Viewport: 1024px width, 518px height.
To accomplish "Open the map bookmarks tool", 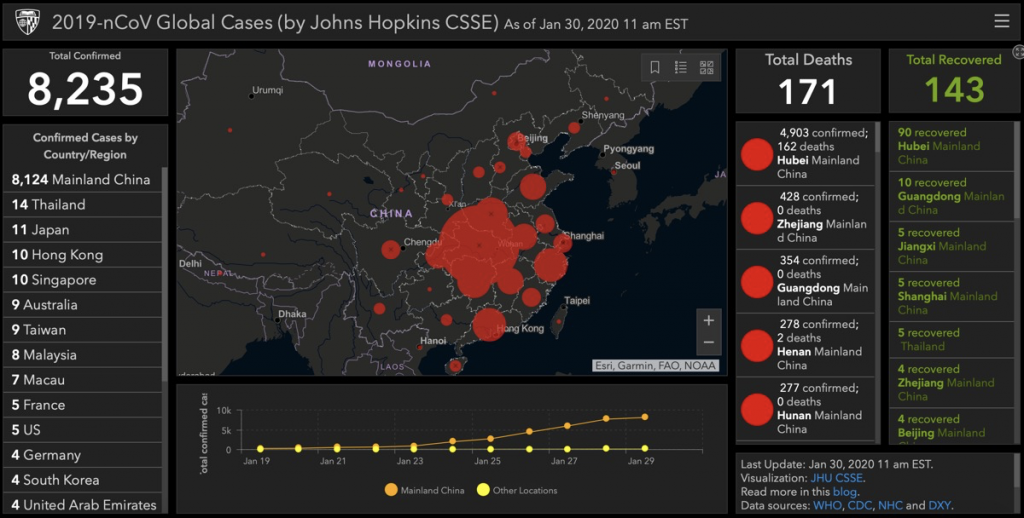I will [x=655, y=68].
